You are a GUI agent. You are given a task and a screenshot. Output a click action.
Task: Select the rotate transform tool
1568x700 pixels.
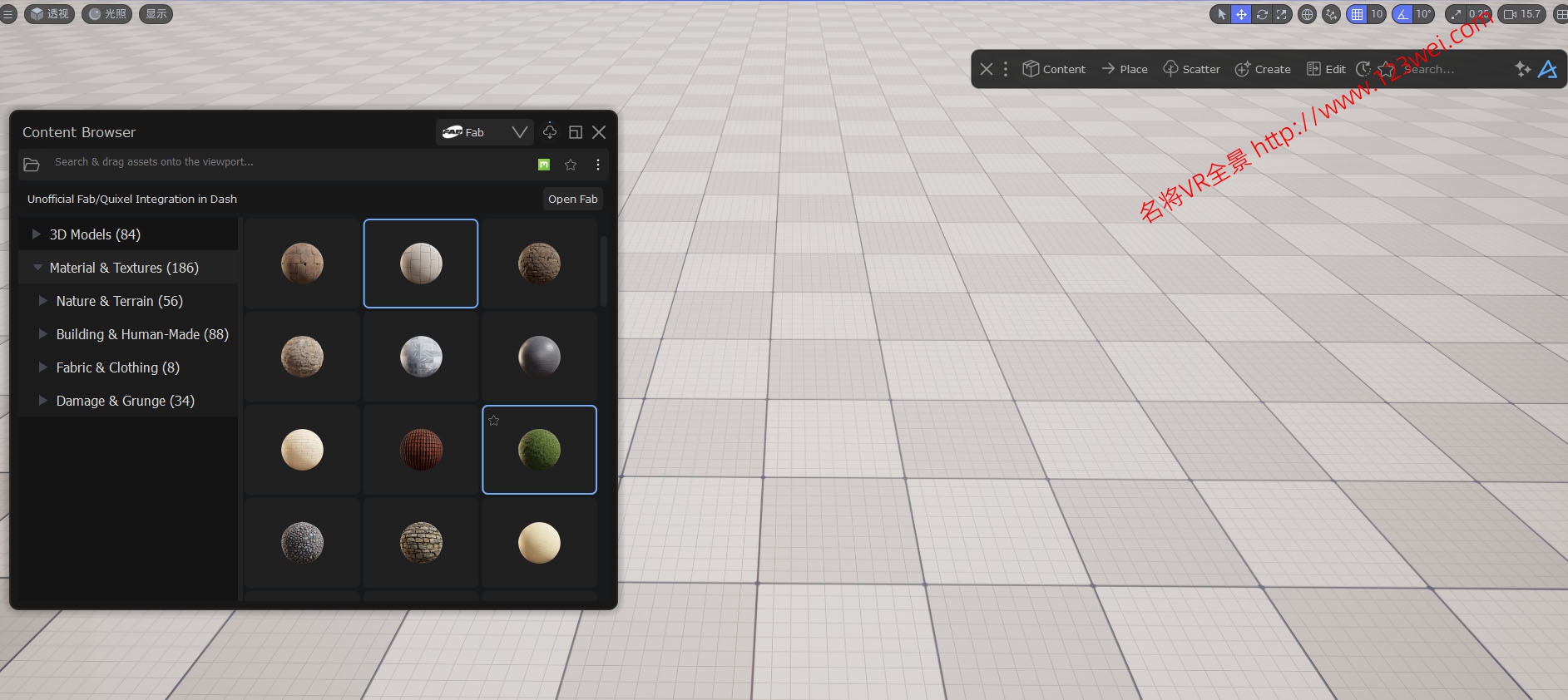tap(1262, 14)
